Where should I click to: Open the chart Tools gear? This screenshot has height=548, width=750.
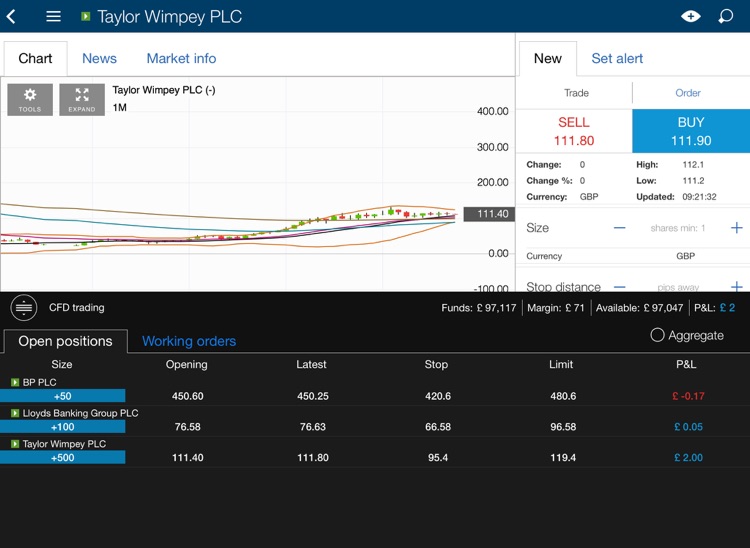30,99
